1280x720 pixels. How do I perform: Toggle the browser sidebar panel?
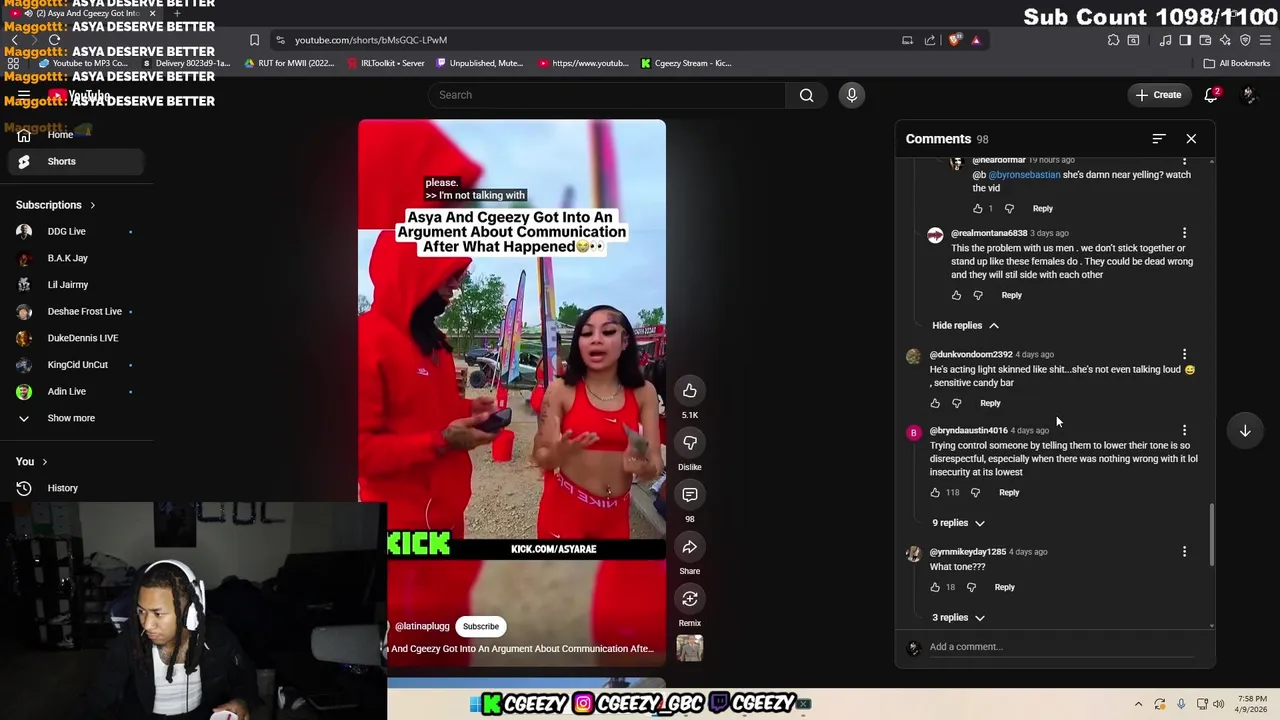pos(1185,40)
